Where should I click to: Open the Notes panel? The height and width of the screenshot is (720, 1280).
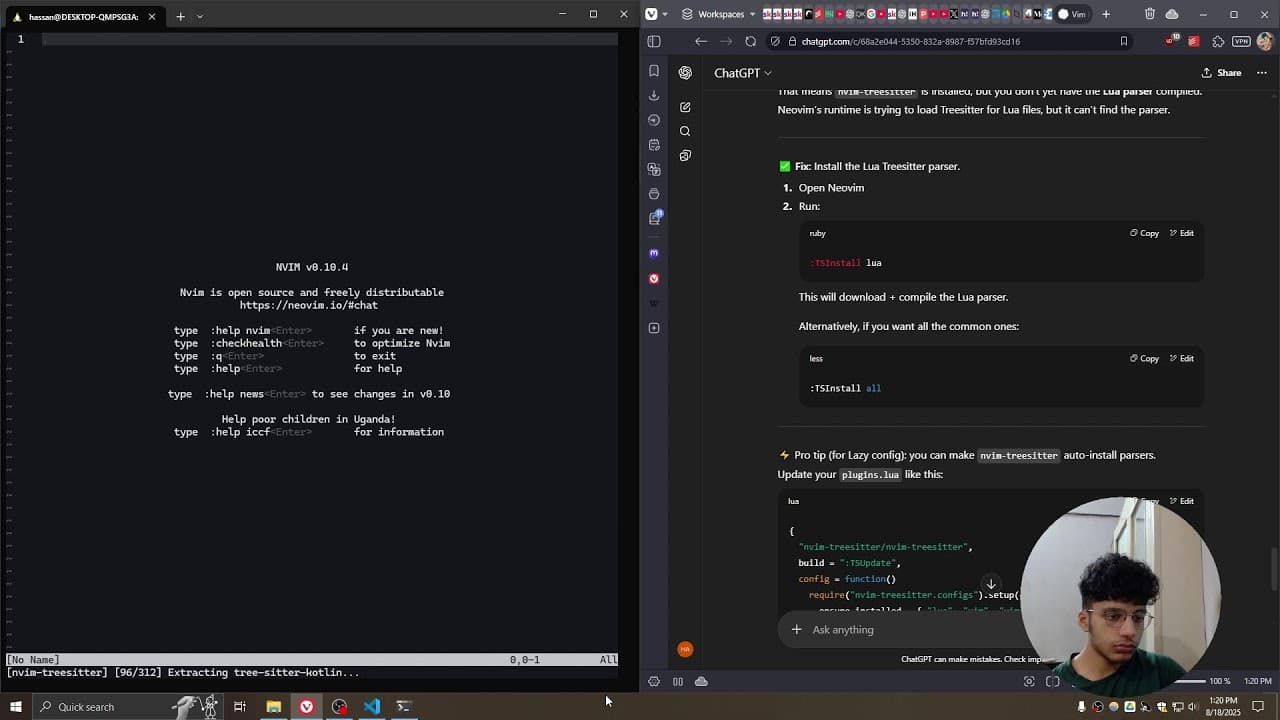coord(654,145)
